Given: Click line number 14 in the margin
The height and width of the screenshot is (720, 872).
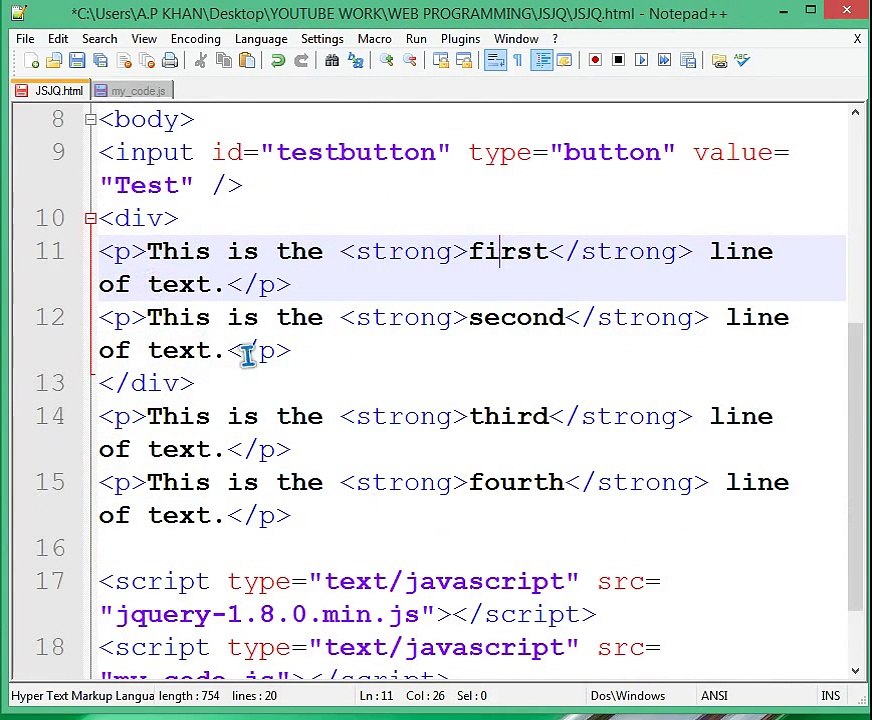Looking at the screenshot, I should click(x=50, y=416).
